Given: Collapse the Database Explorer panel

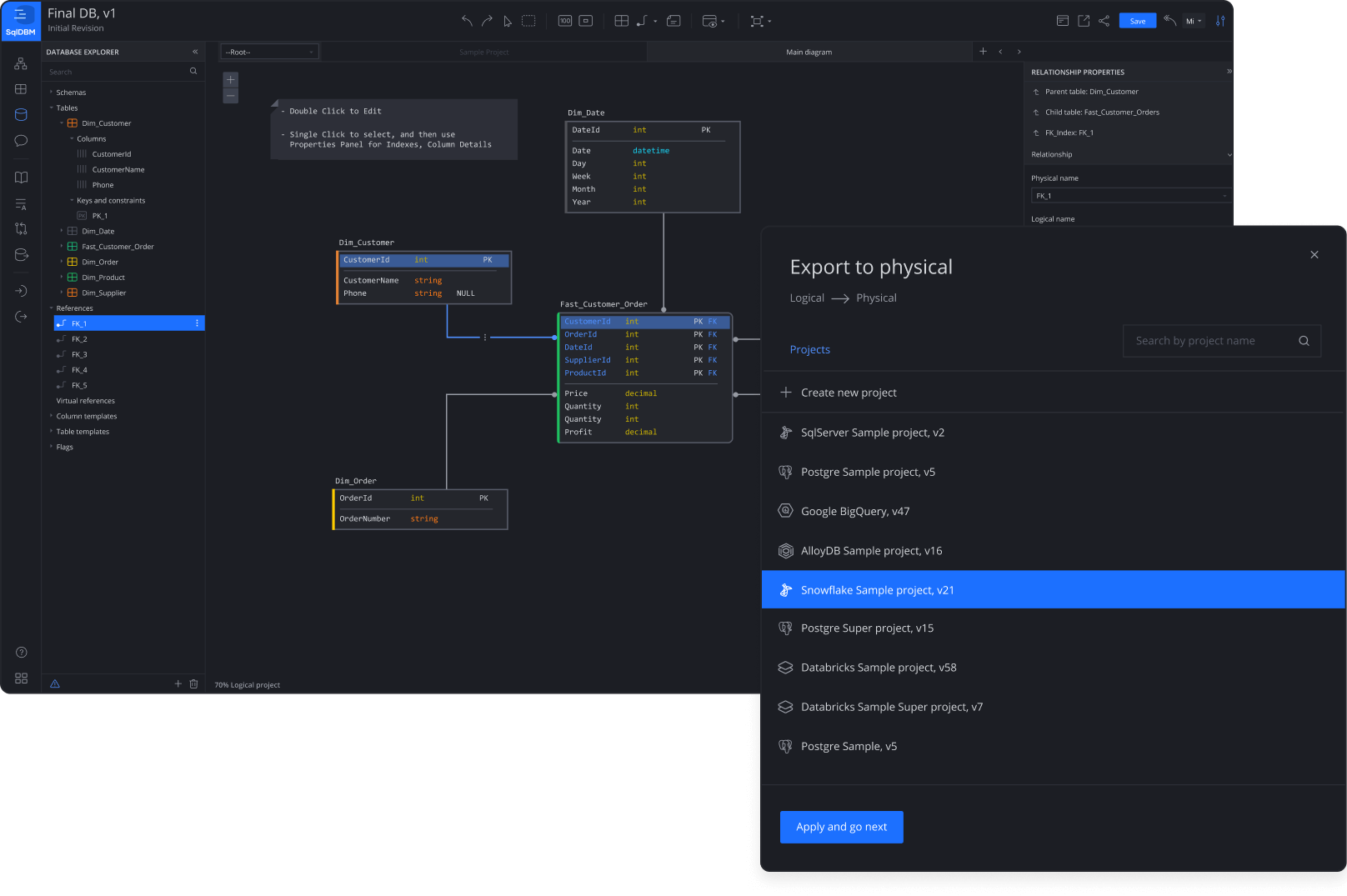Looking at the screenshot, I should (x=195, y=52).
